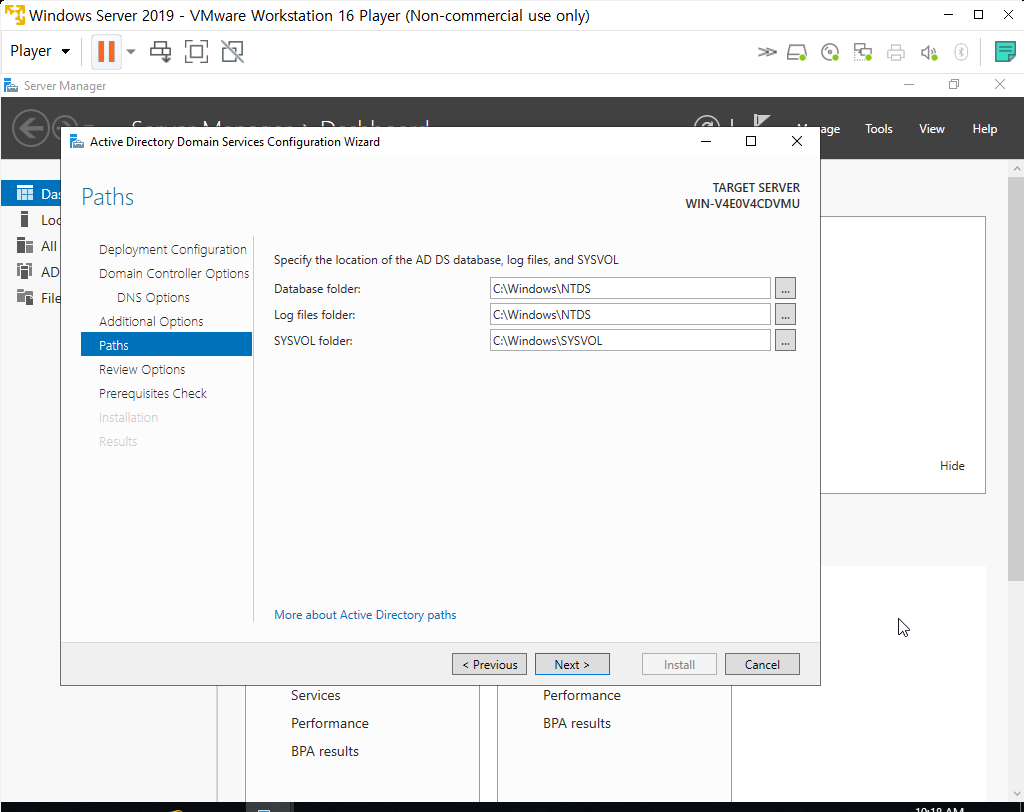Open Performance in right server tile

[x=582, y=695]
